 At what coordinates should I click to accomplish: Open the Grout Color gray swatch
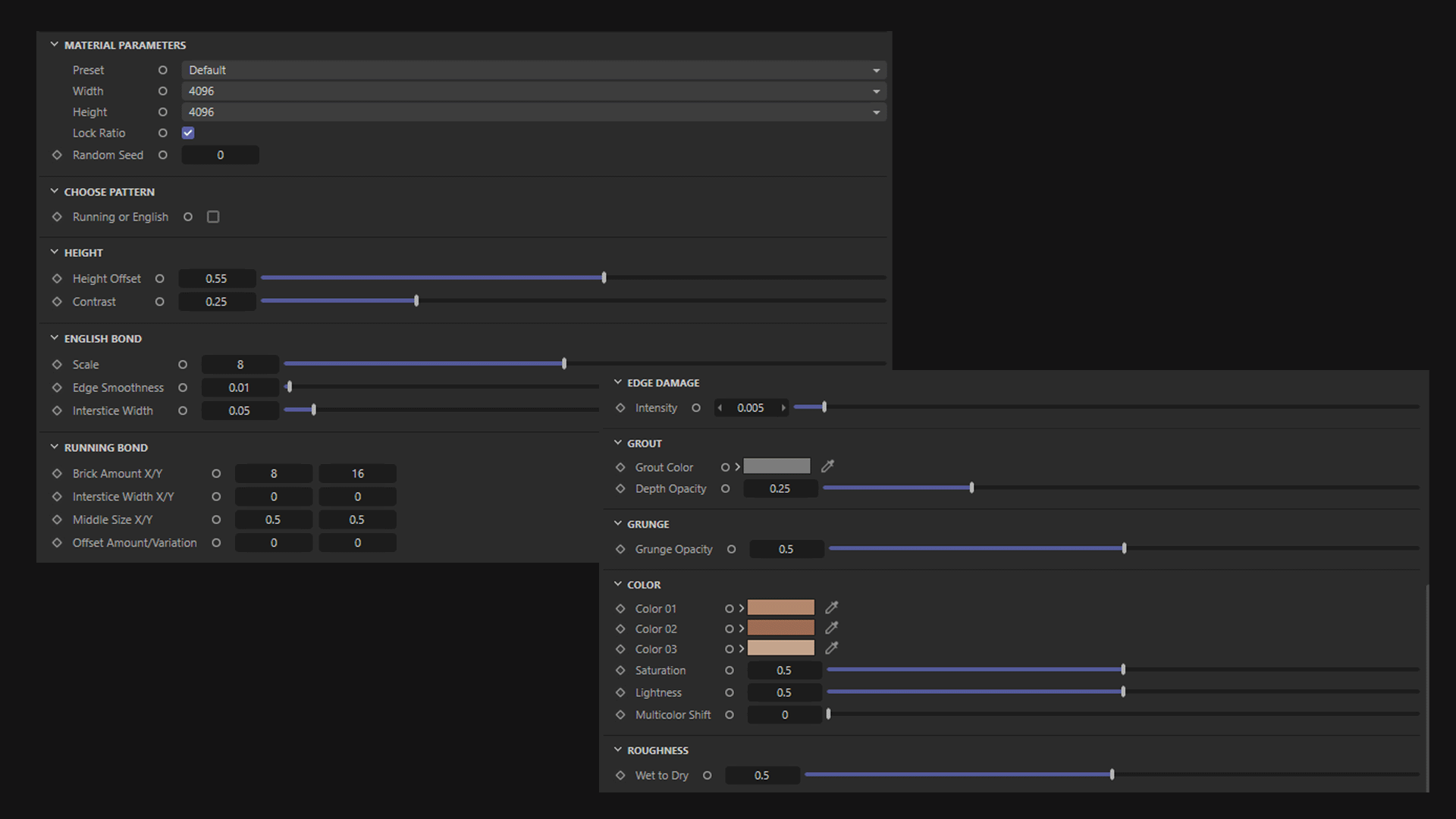777,466
